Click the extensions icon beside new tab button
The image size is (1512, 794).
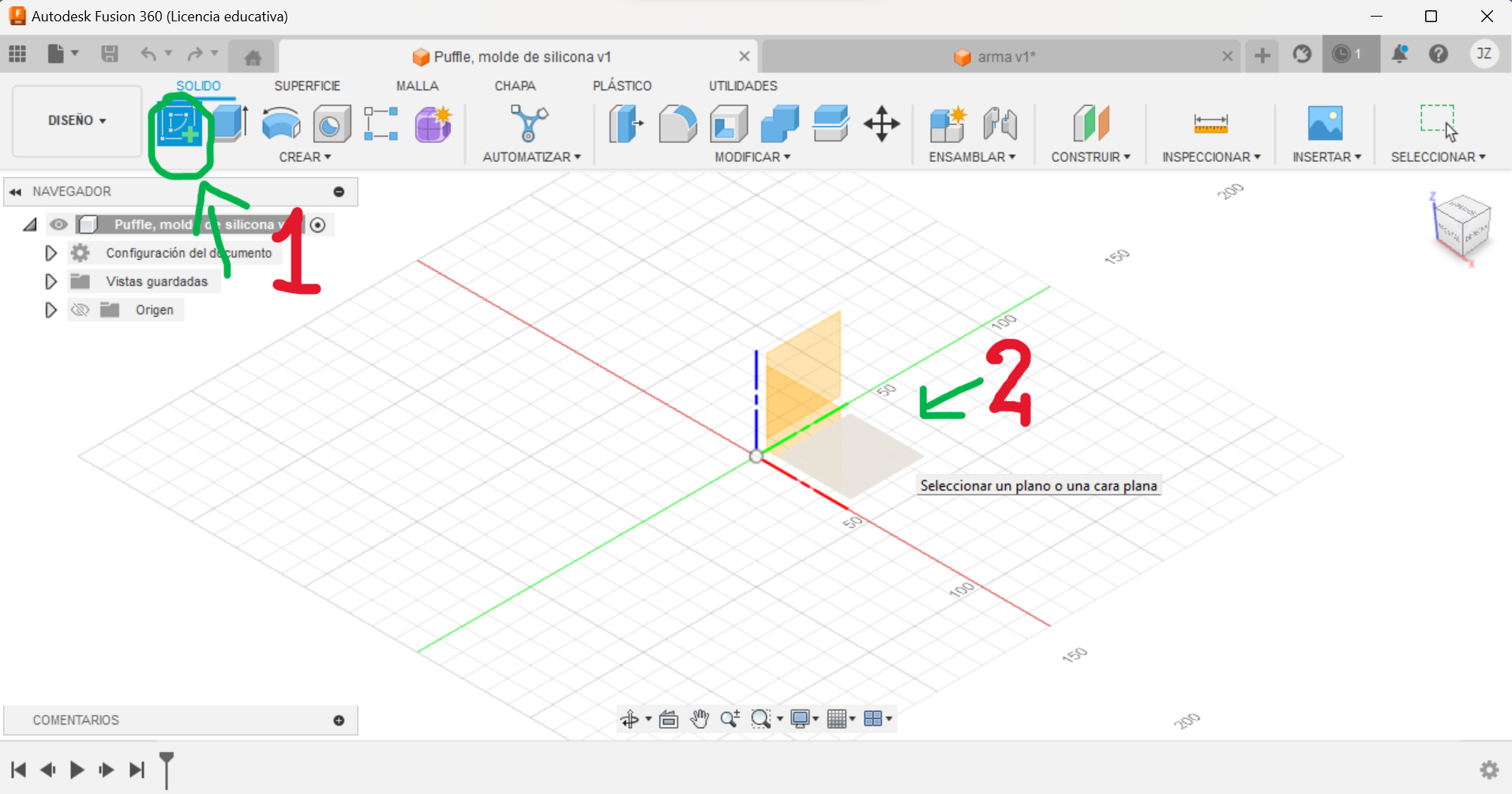click(1302, 54)
